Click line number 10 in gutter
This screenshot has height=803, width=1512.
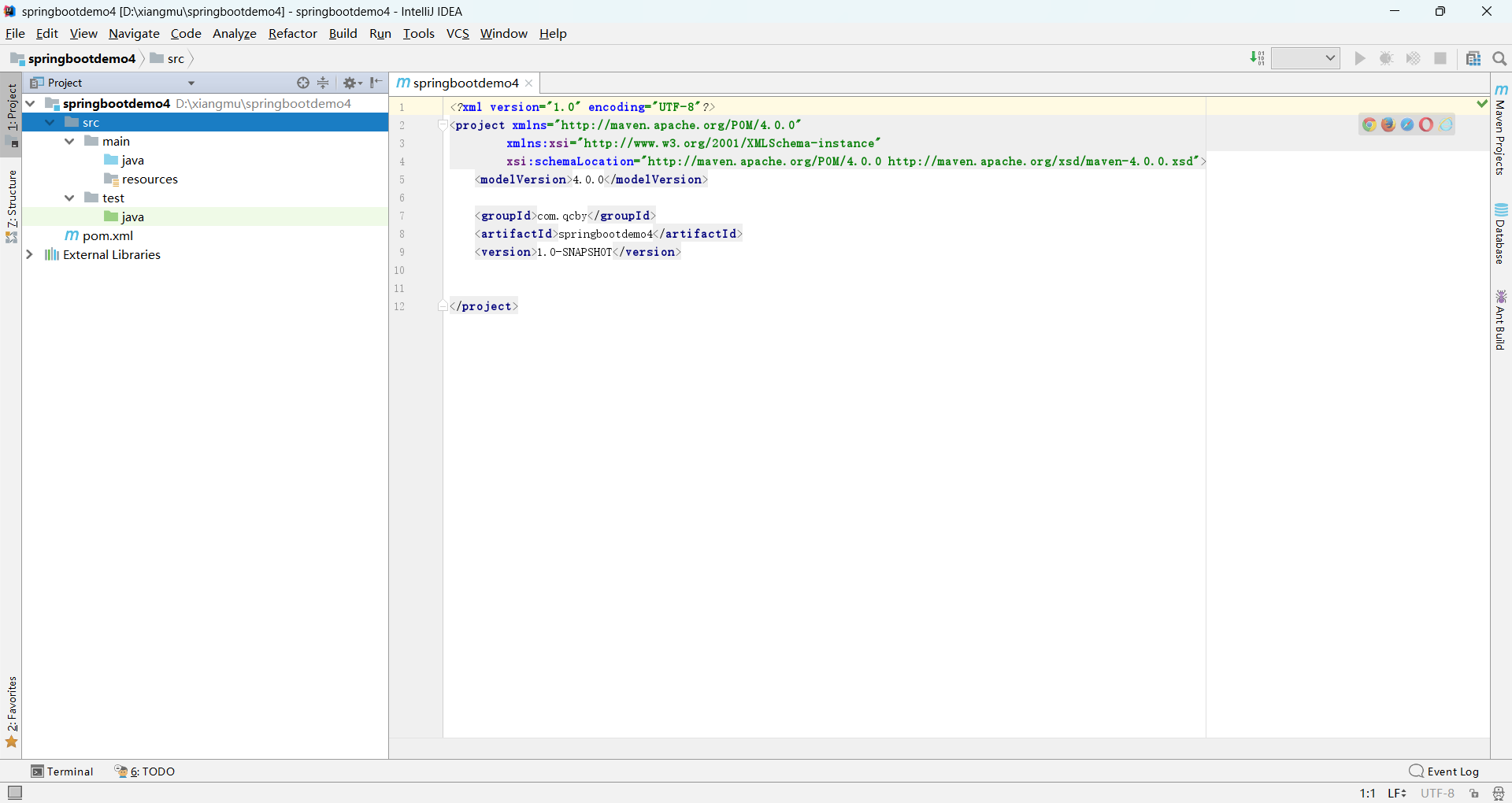click(x=399, y=270)
